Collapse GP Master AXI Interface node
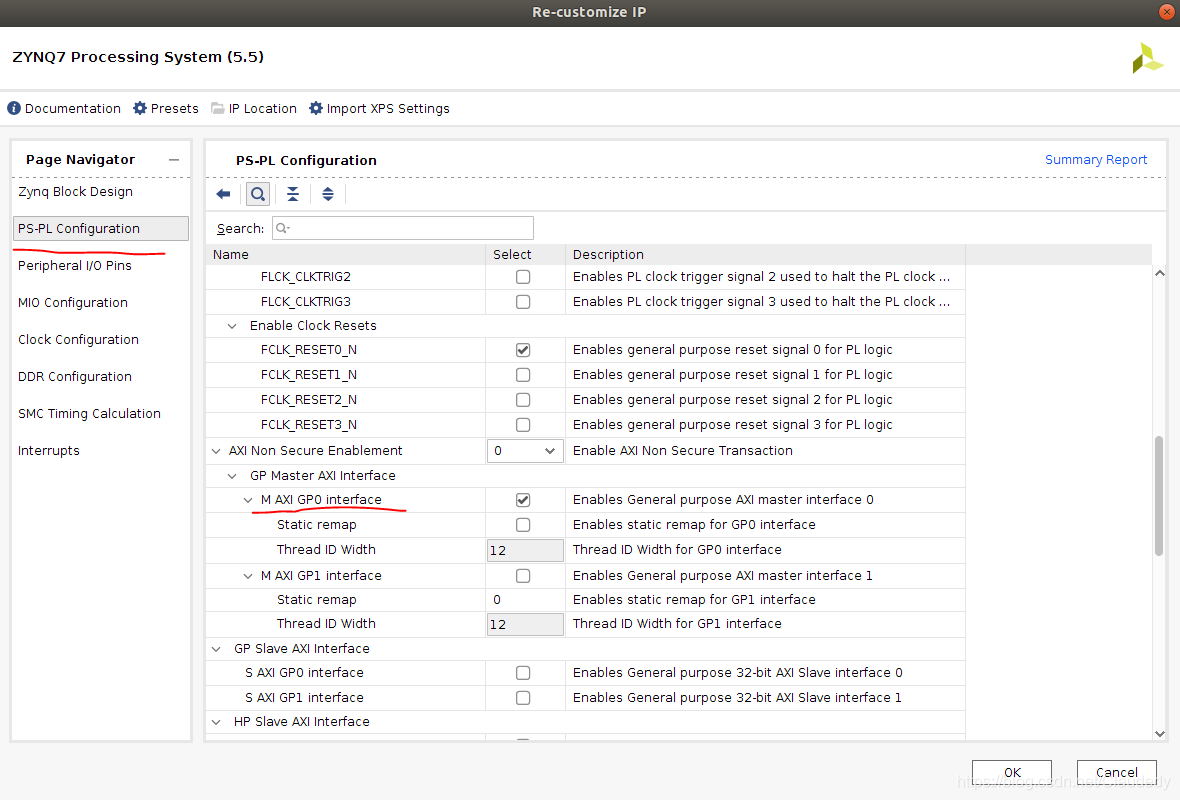This screenshot has width=1180, height=800. tap(232, 476)
